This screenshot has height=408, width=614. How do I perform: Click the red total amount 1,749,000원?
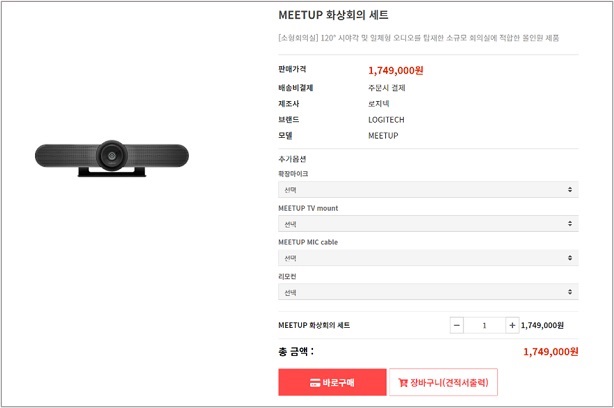tap(551, 351)
